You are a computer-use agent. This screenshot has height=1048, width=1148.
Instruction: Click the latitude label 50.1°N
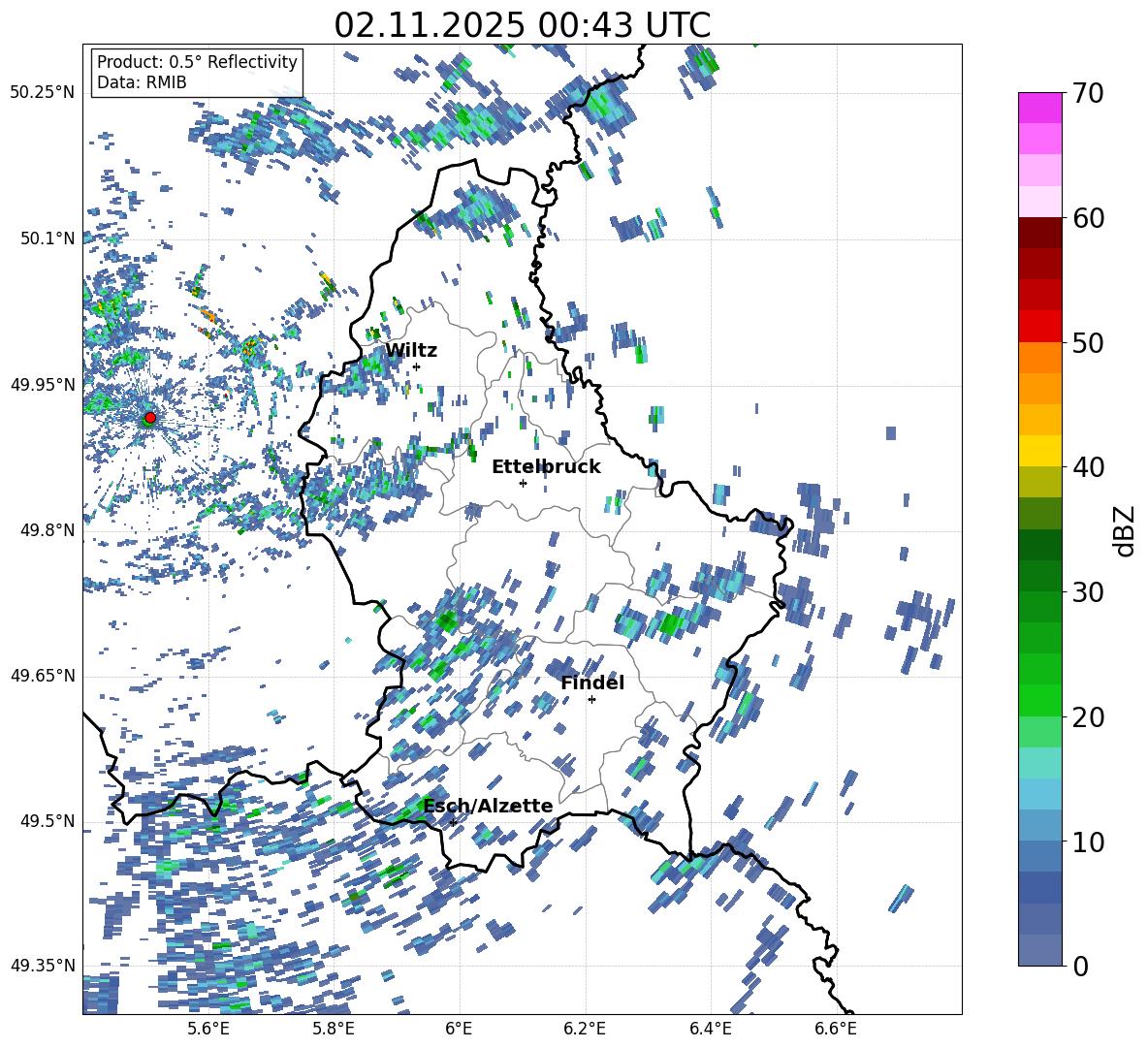pos(47,239)
